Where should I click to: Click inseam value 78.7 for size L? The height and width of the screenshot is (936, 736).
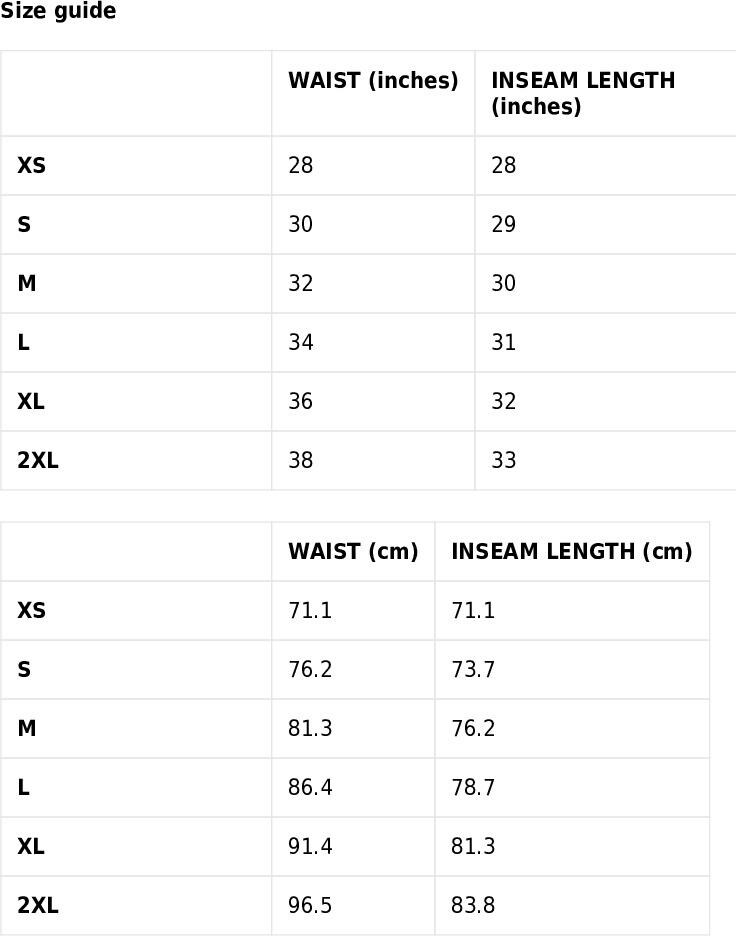(x=473, y=787)
